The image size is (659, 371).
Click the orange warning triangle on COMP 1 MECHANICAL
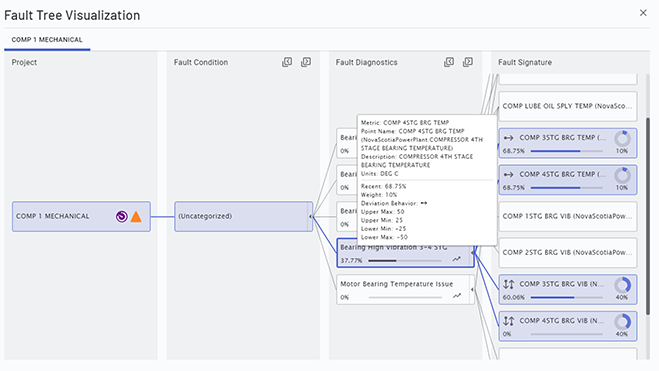pyautogui.click(x=136, y=216)
